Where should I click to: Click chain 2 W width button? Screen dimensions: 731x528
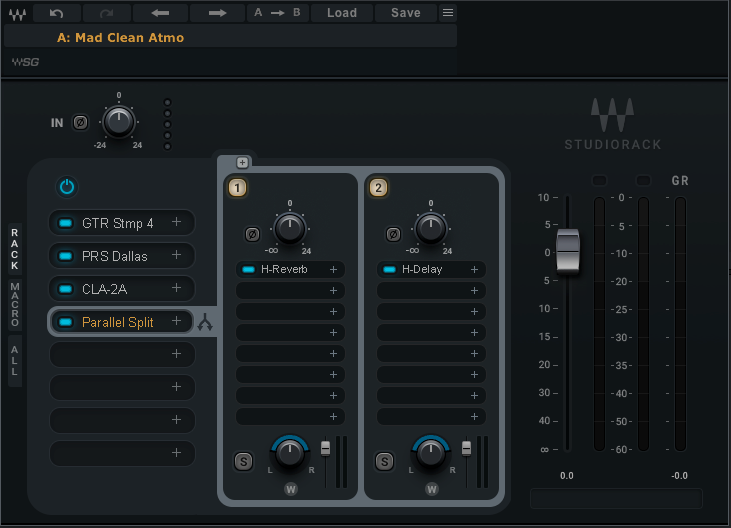tap(432, 489)
